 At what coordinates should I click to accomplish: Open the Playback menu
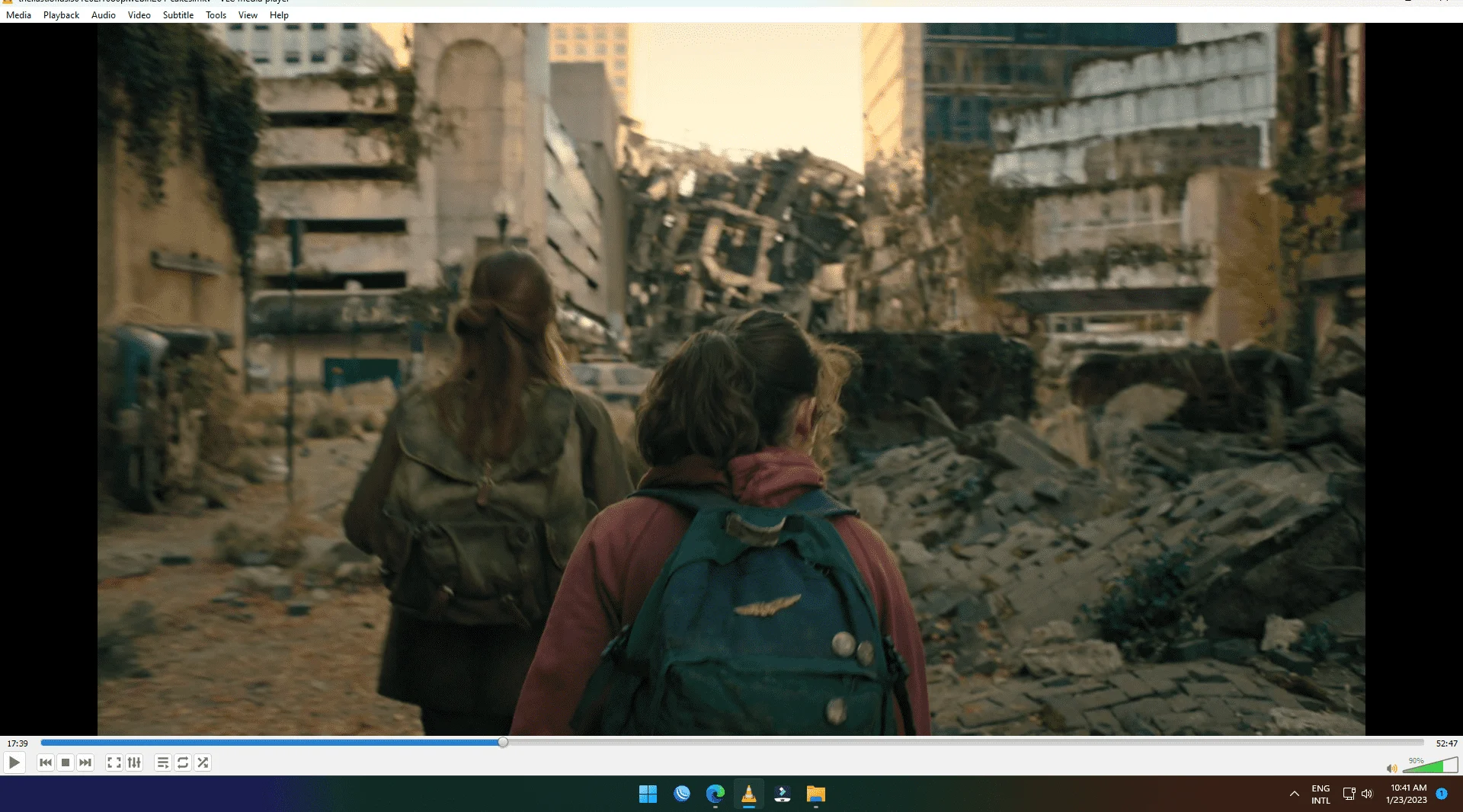(61, 15)
